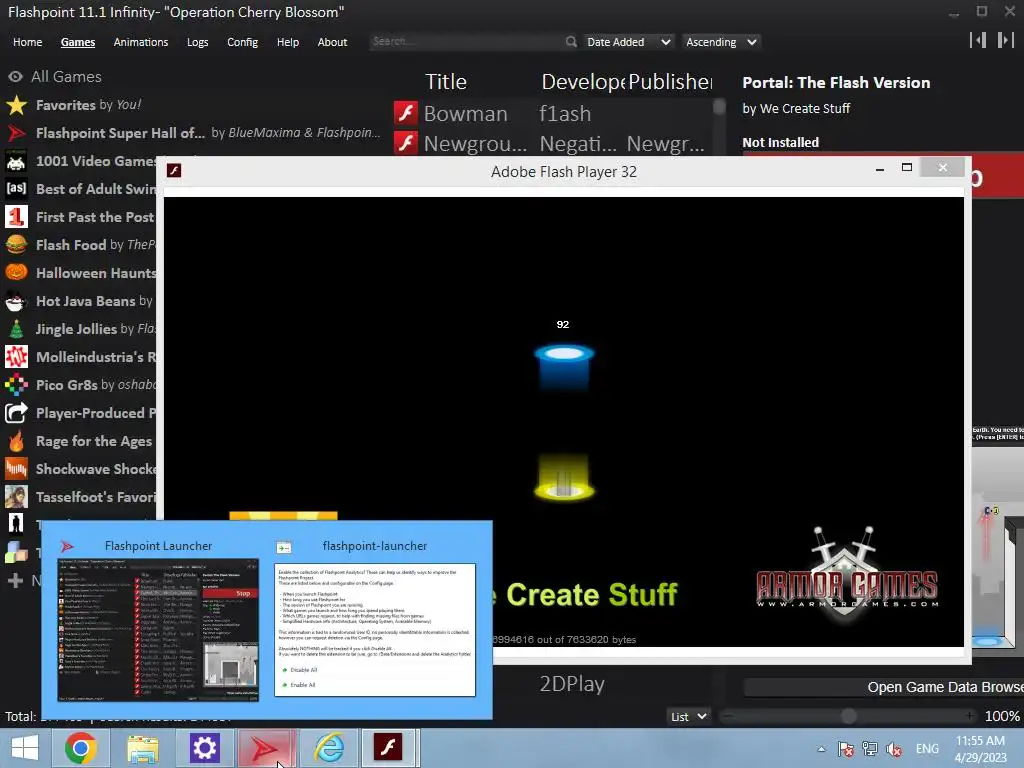This screenshot has height=768, width=1024.
Task: Toggle the All Games eye icon
Action: click(x=16, y=76)
